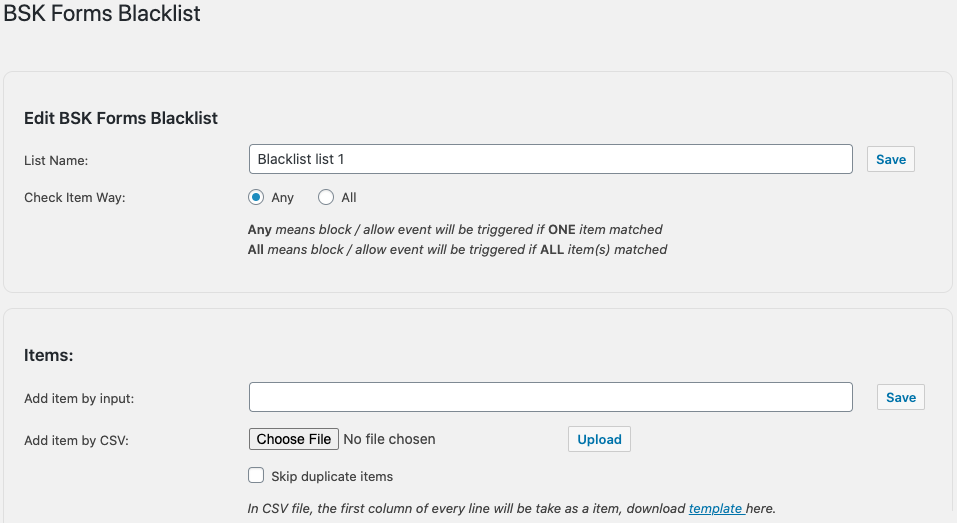Click Save next to Add item input
This screenshot has width=957, height=523.
(901, 397)
